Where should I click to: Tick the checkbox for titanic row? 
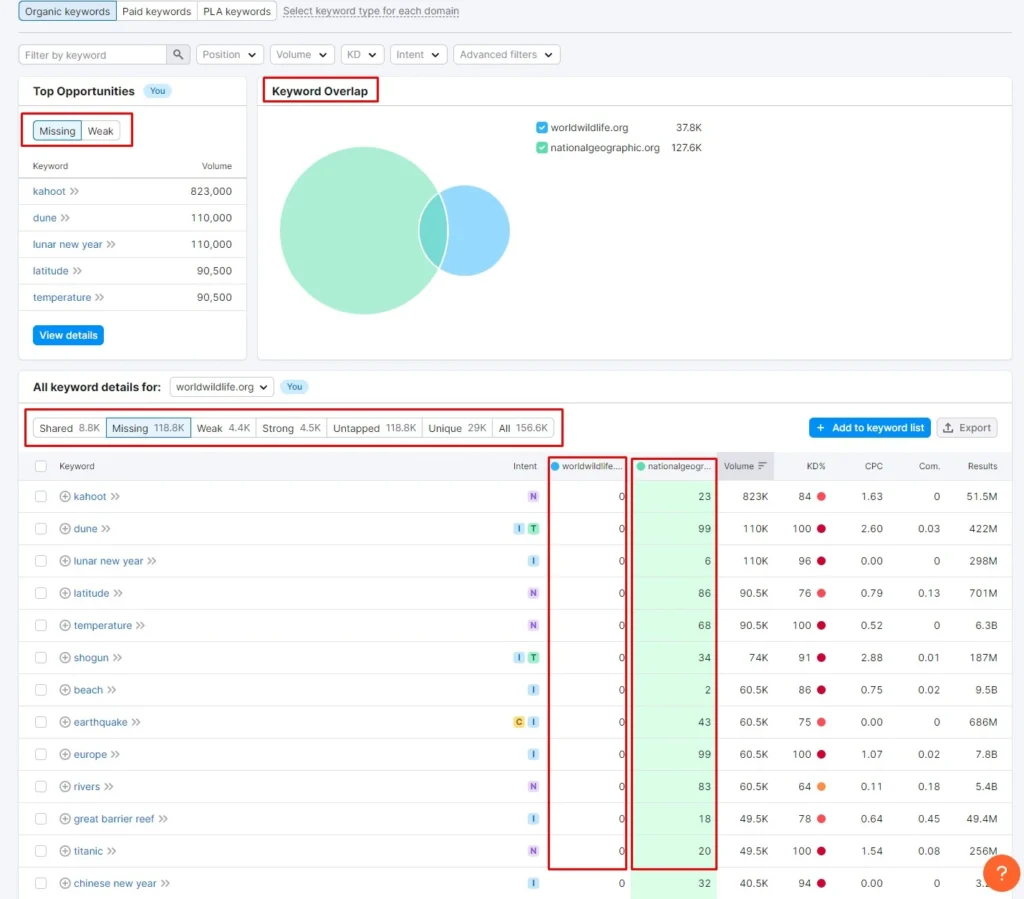tap(40, 851)
